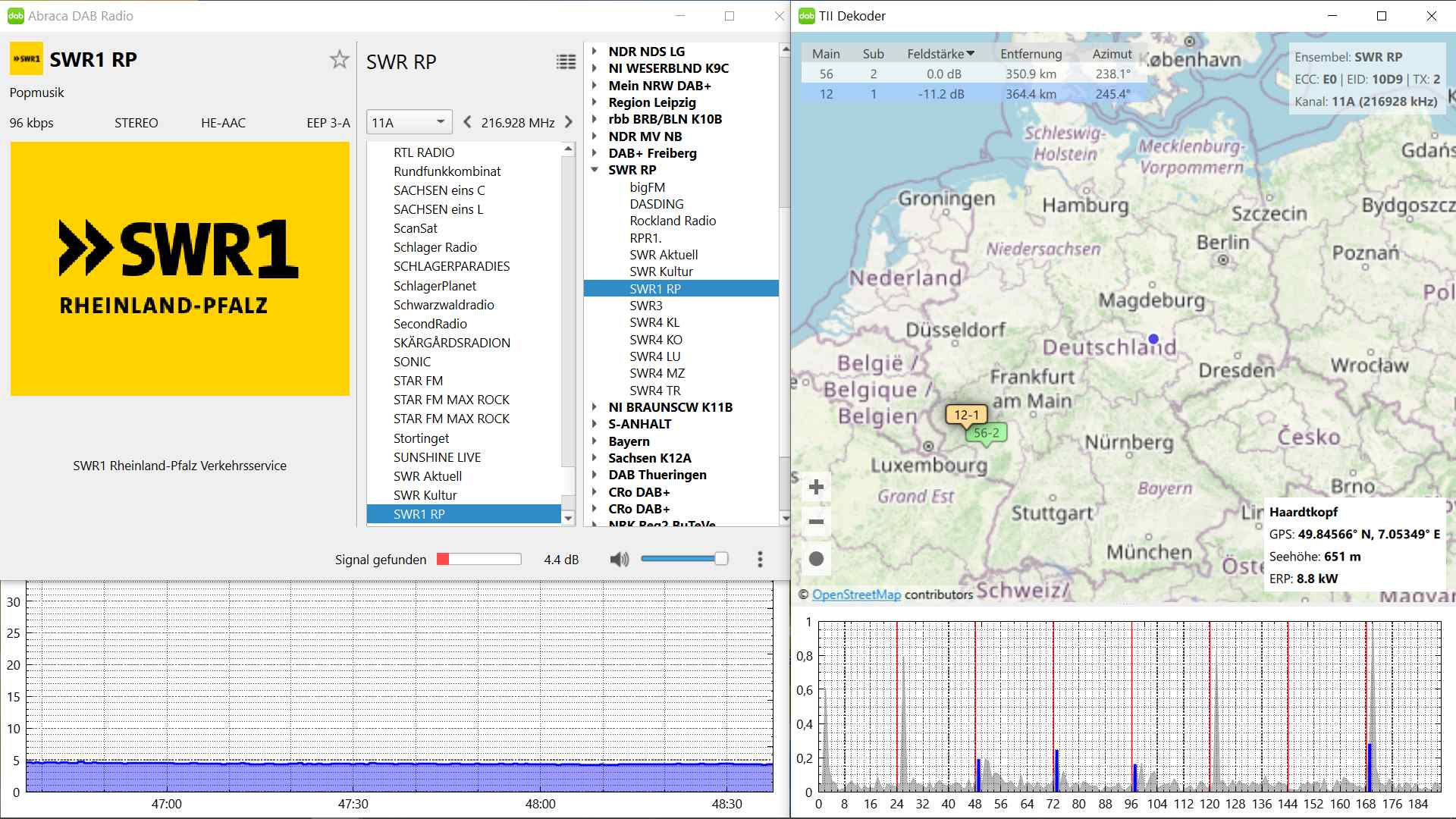Select SWR3 in ensemble tree

[x=646, y=306]
